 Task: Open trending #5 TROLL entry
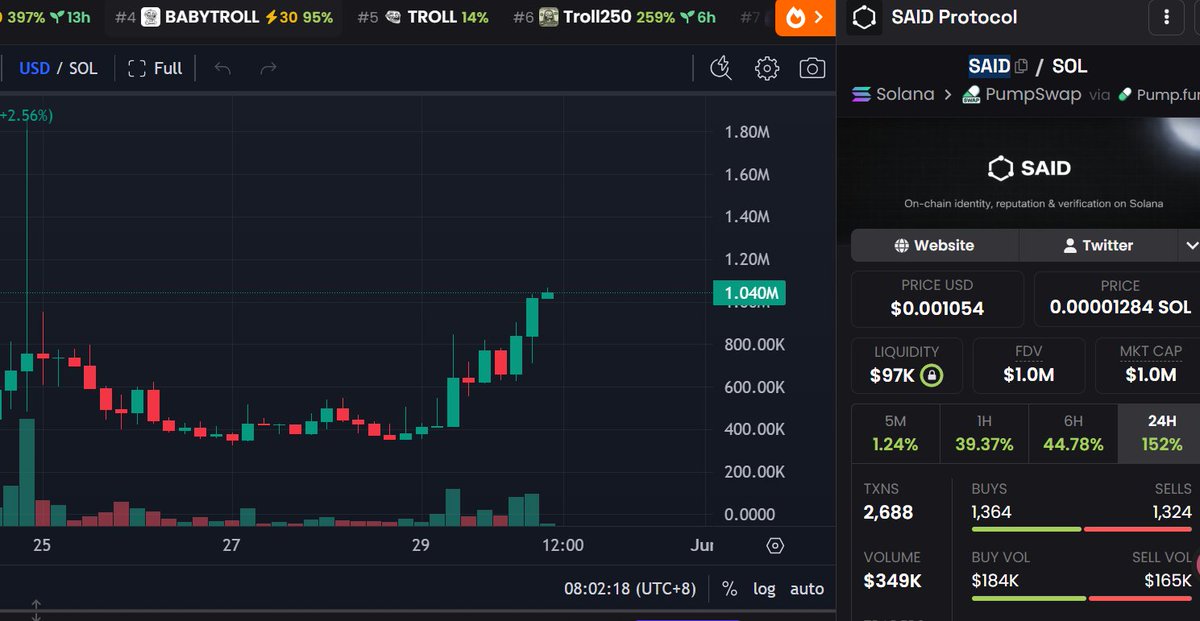point(423,17)
